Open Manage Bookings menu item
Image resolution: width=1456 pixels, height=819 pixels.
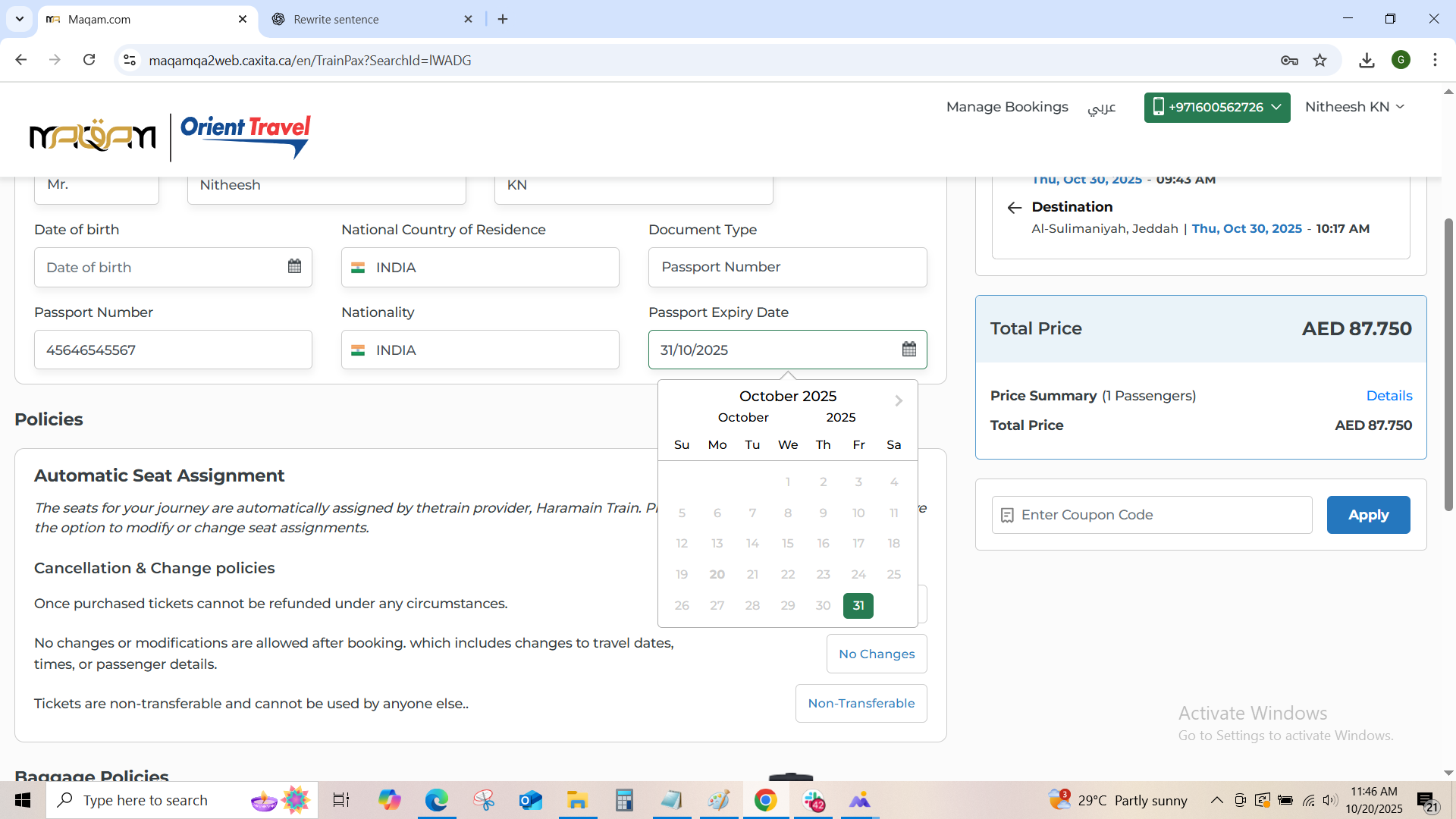tap(1006, 107)
